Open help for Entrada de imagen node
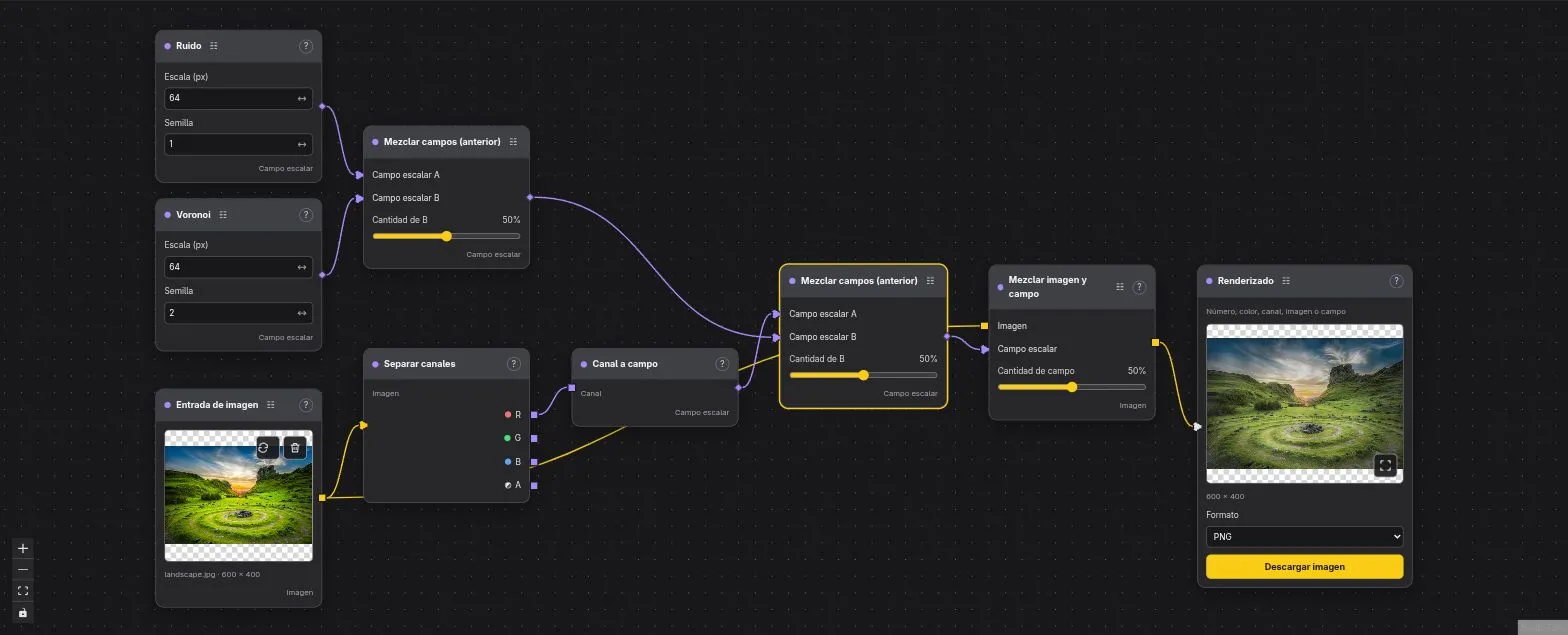The height and width of the screenshot is (635, 1568). click(x=306, y=405)
